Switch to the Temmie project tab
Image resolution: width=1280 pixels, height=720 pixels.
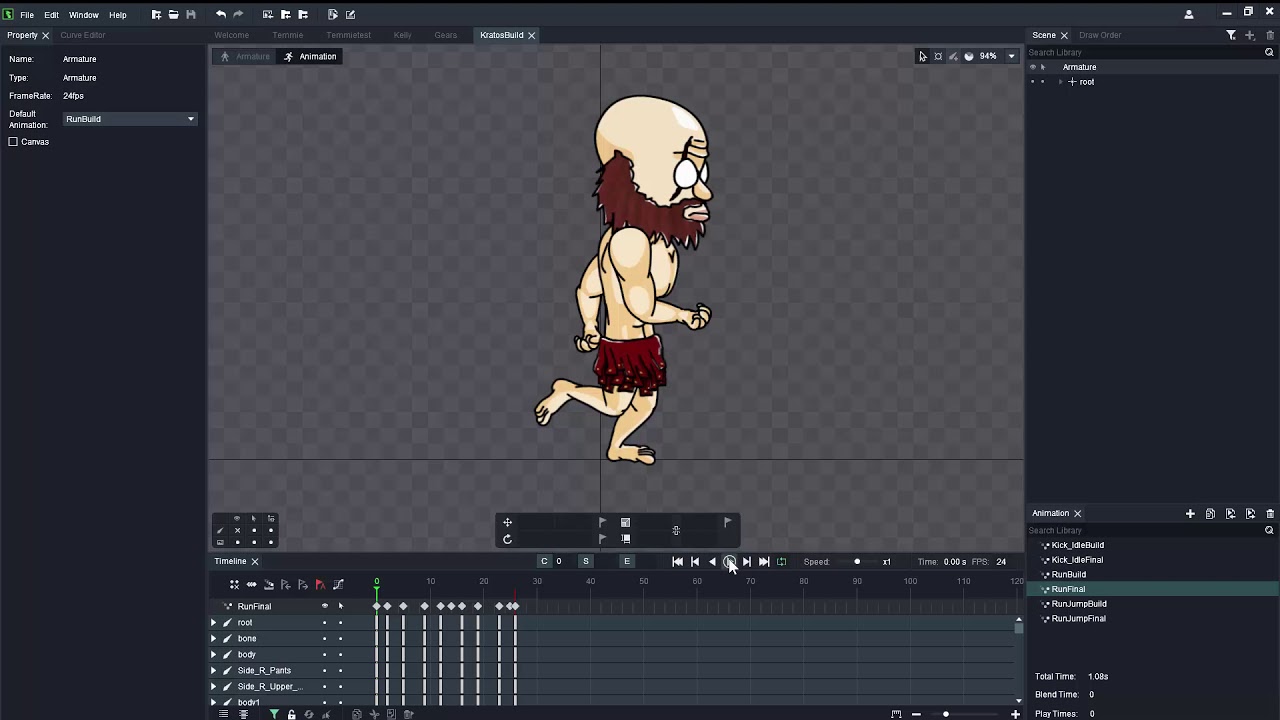(287, 35)
